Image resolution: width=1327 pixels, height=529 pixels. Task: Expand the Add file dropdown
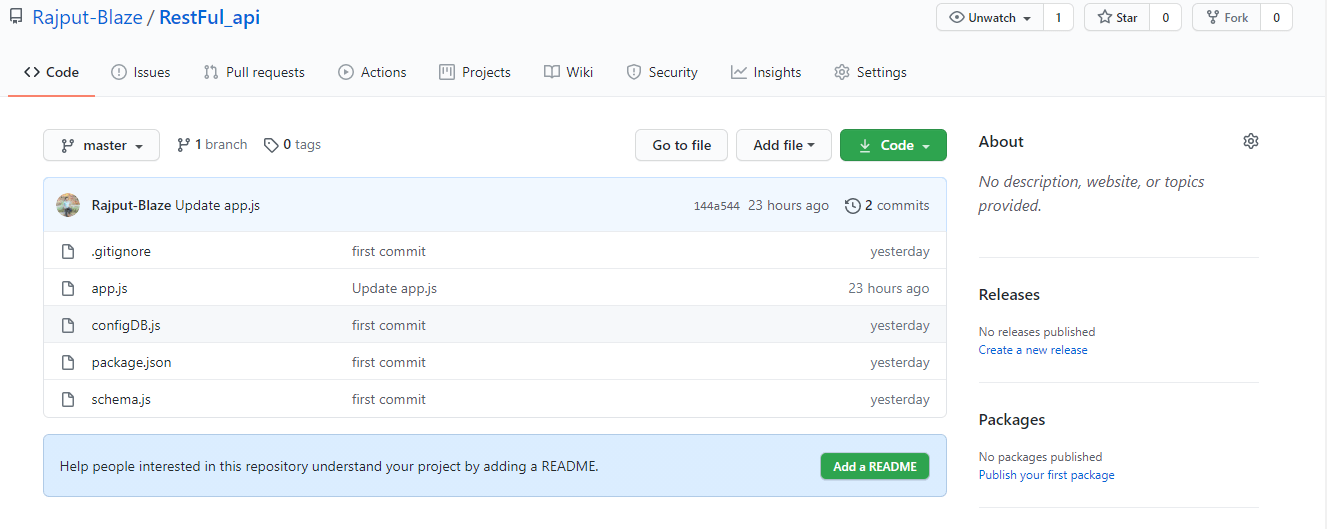(x=784, y=145)
